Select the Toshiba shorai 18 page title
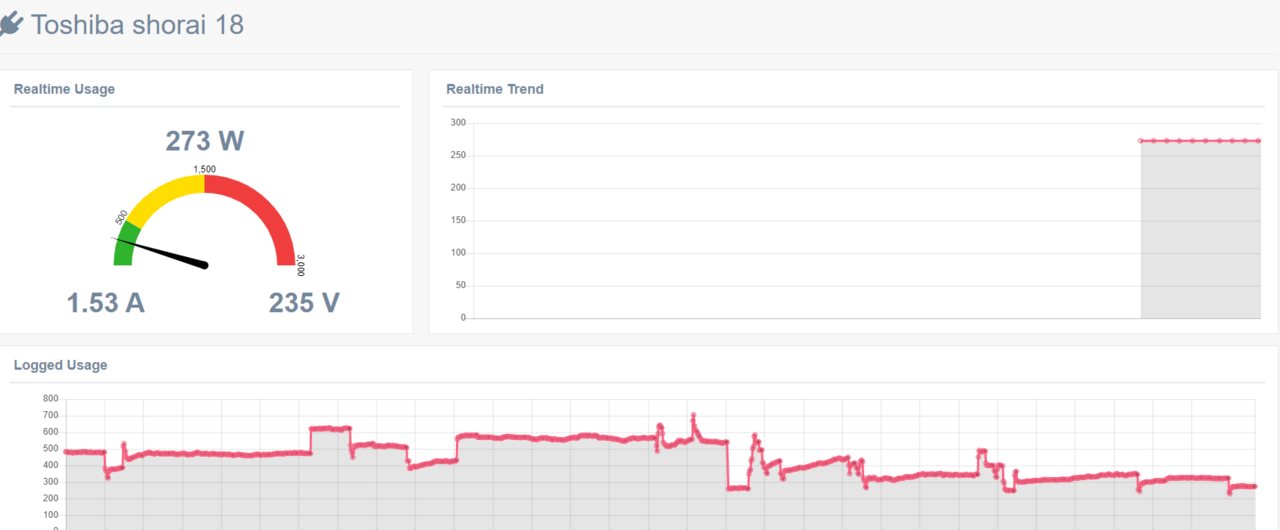The height and width of the screenshot is (530, 1280). pos(137,24)
